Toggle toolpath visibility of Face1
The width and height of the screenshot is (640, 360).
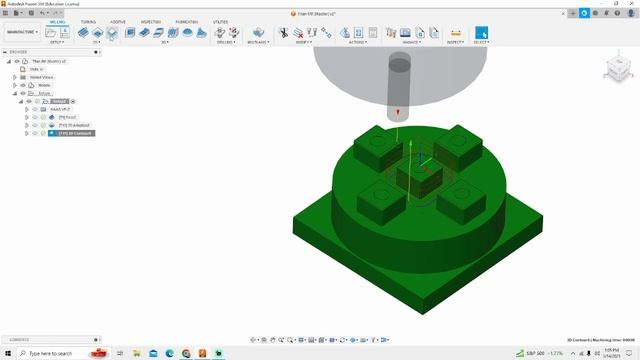[35, 118]
